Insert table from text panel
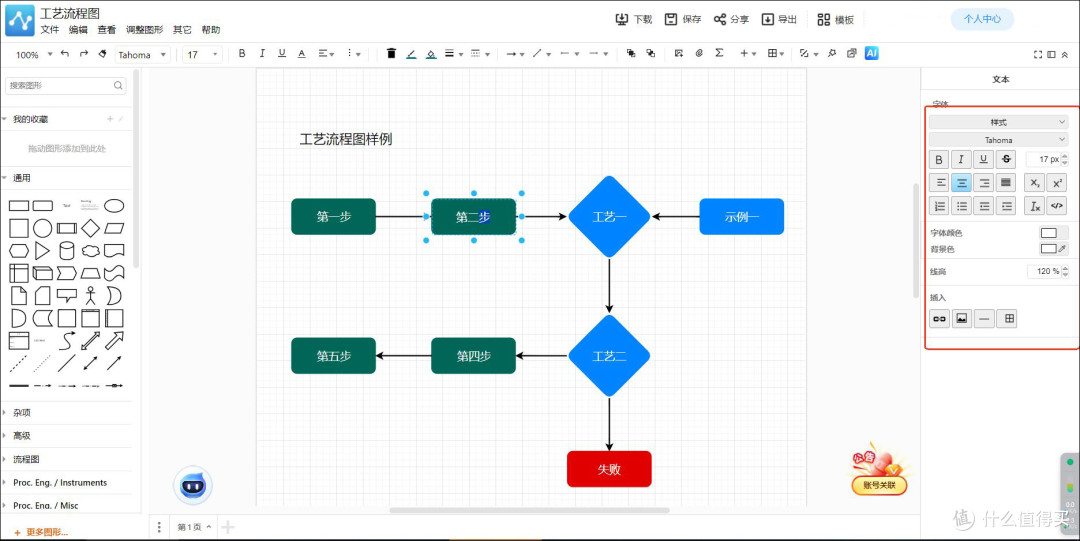Viewport: 1080px width, 541px height. (1007, 318)
